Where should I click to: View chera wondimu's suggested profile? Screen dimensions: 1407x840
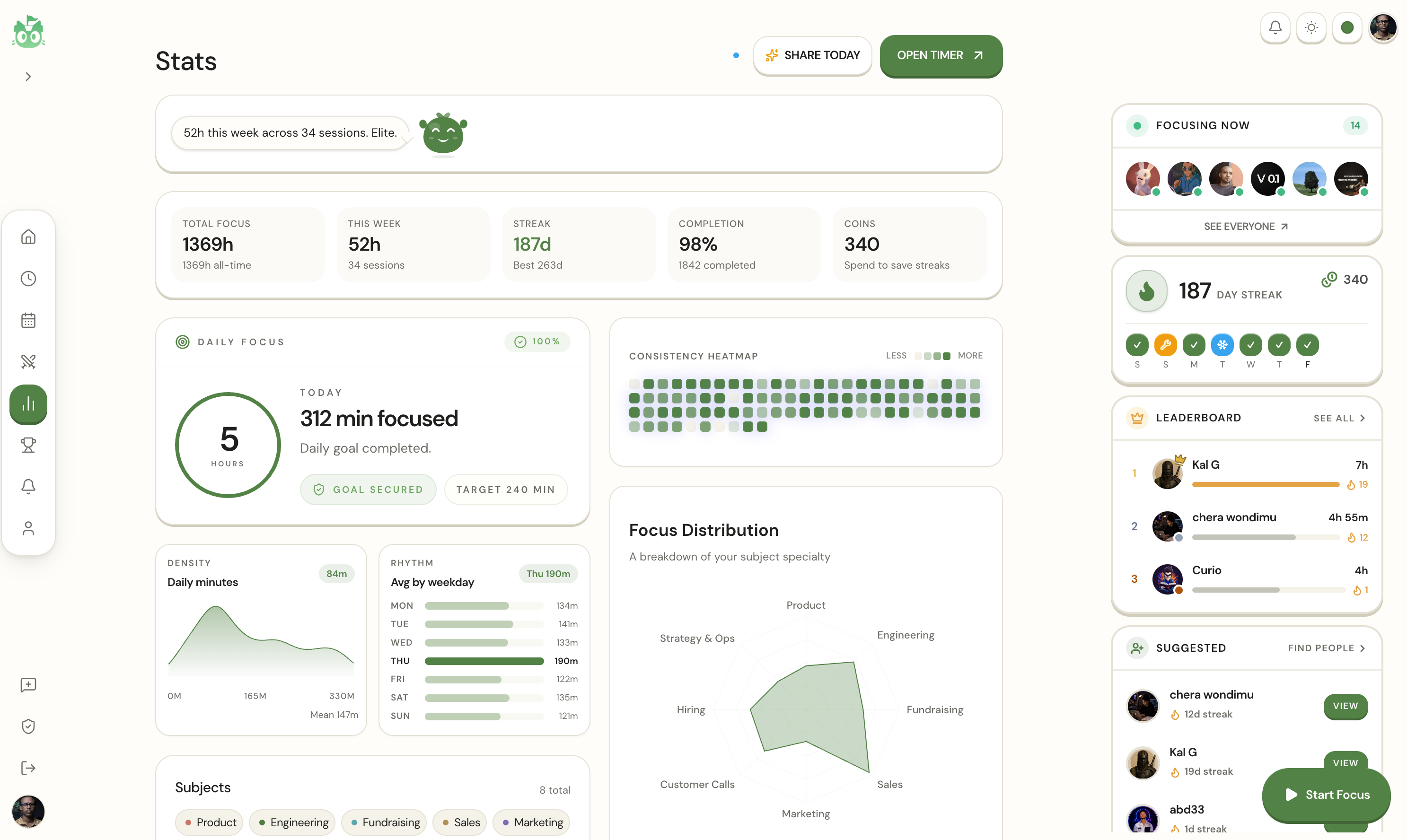[x=1345, y=706]
